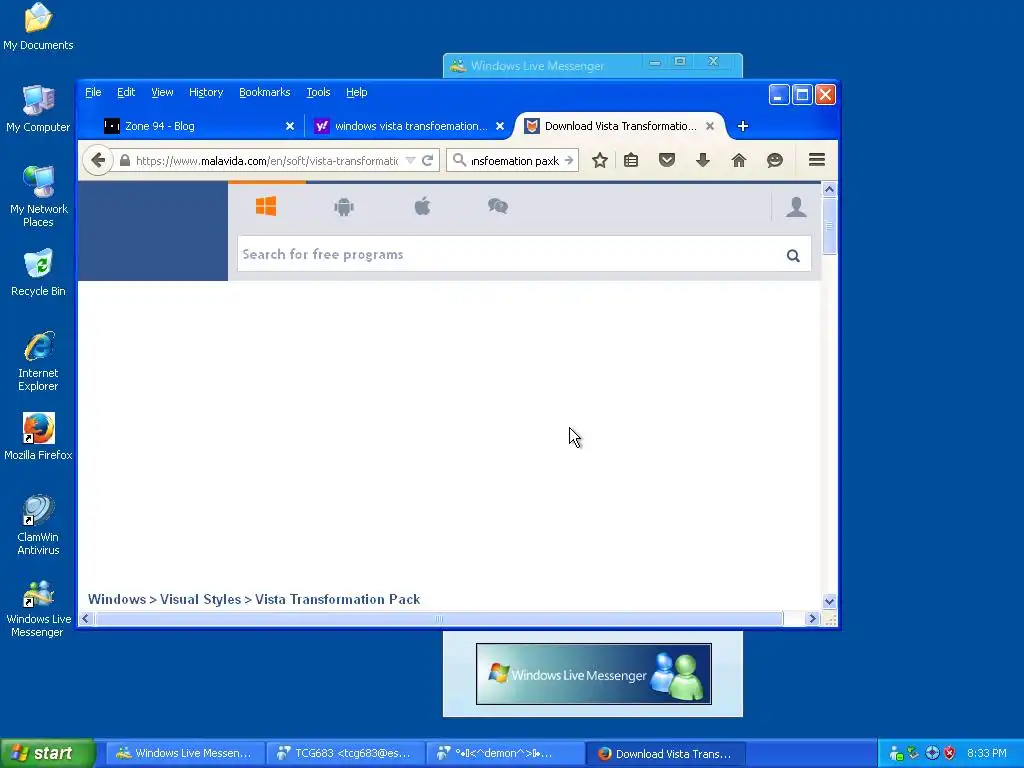
Task: Open the Help menu
Action: 357,92
